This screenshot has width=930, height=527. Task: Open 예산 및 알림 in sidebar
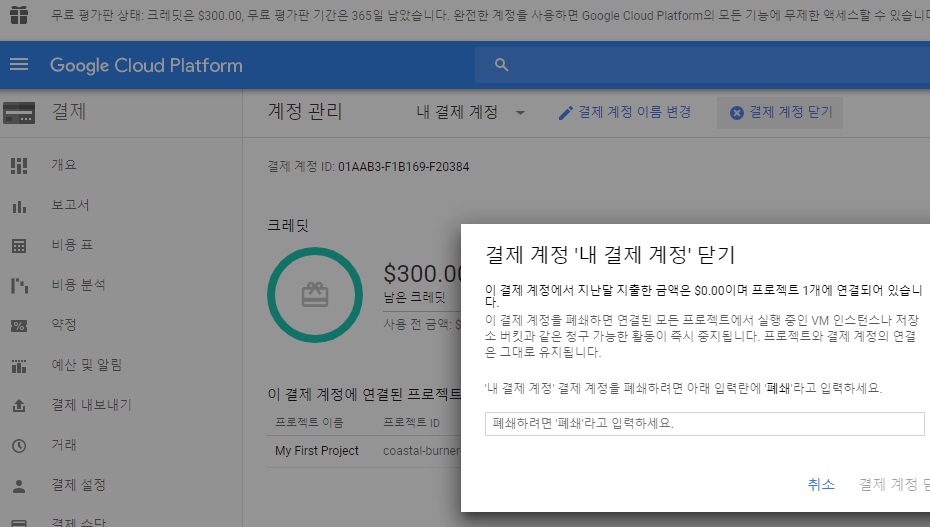[x=87, y=365]
